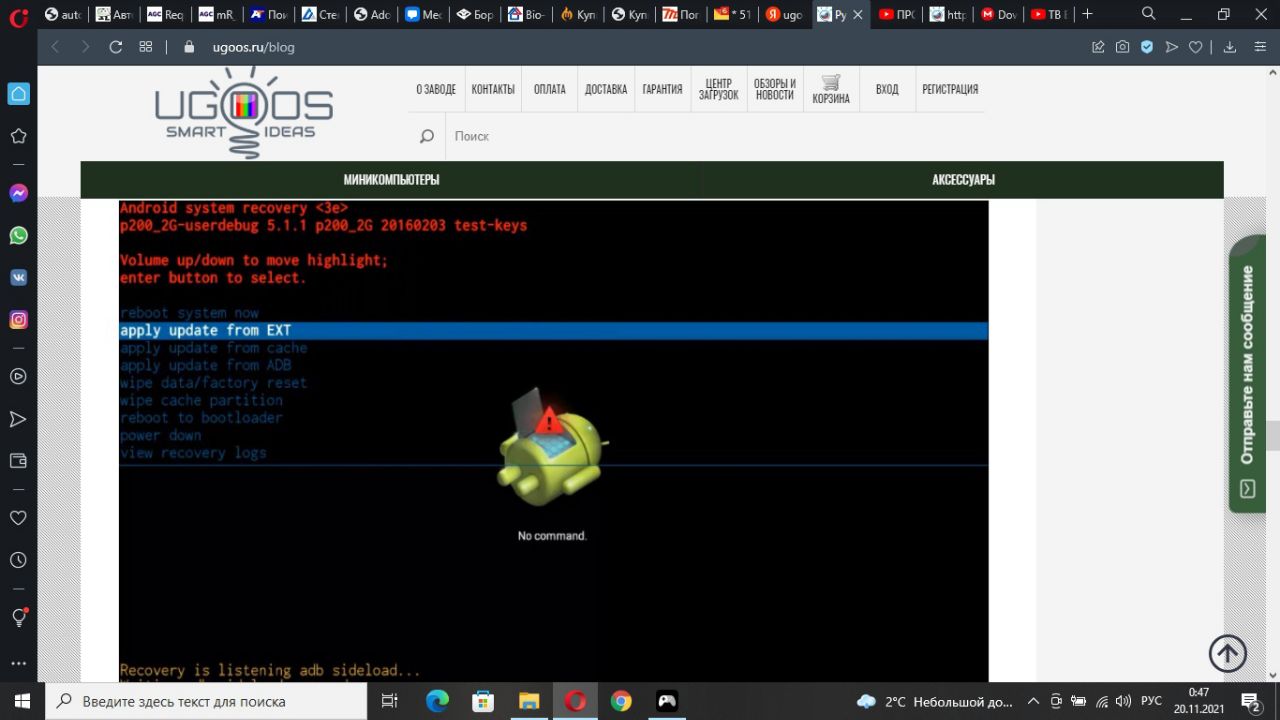Click the address bar ugoos.ru/blog
Viewport: 1280px width, 720px height.
253,47
